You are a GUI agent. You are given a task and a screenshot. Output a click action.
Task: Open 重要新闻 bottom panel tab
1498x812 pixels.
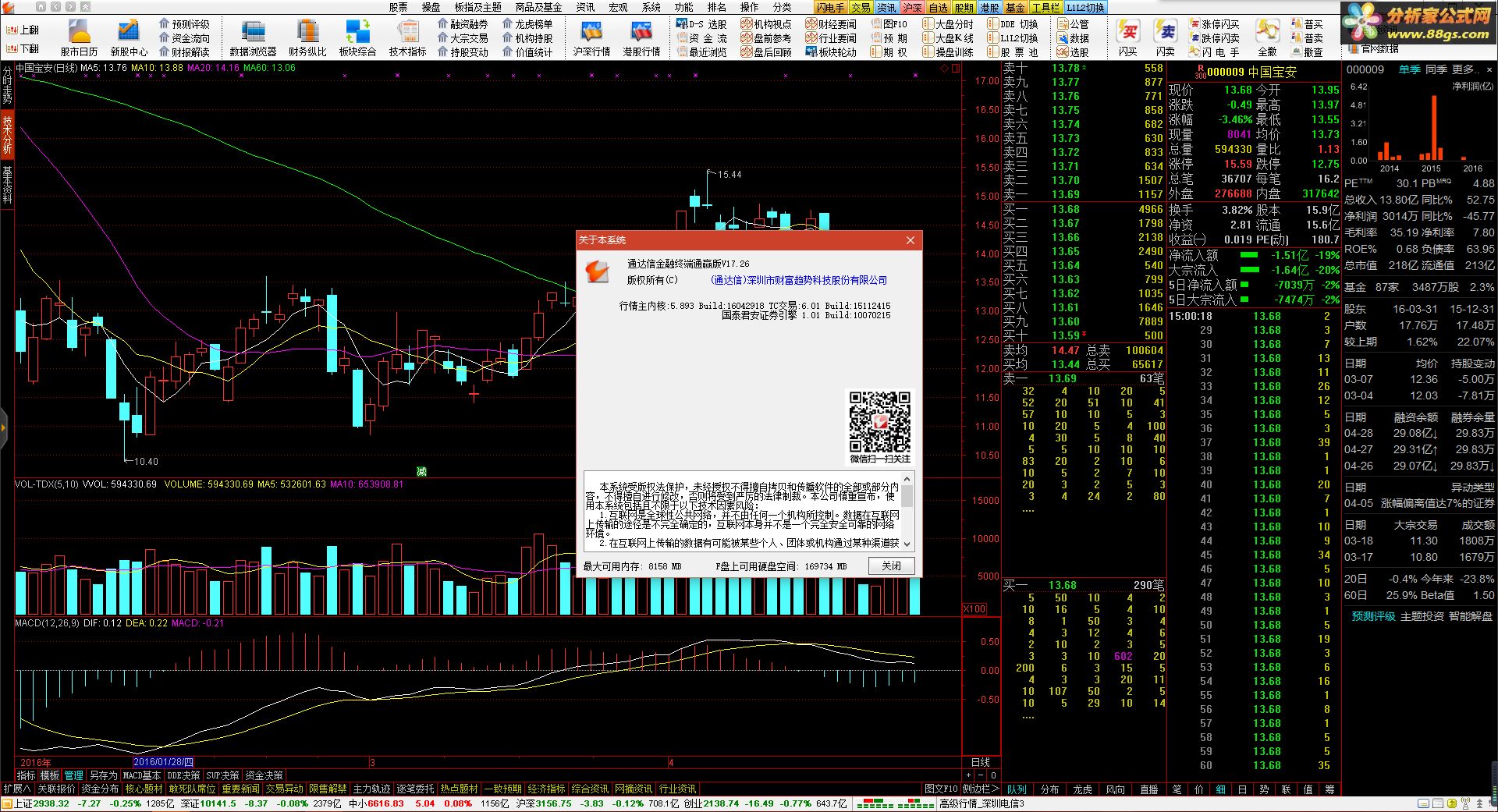point(240,789)
